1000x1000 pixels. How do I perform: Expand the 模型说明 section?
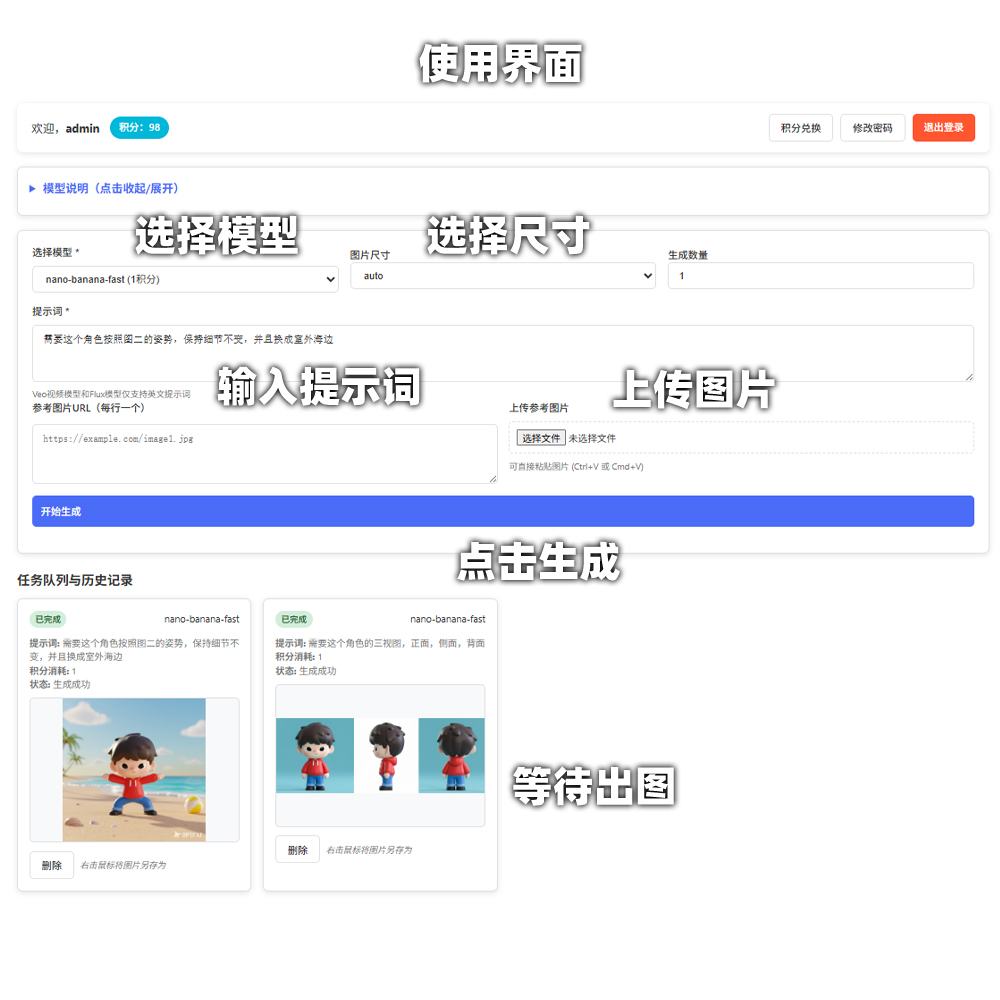click(x=110, y=188)
